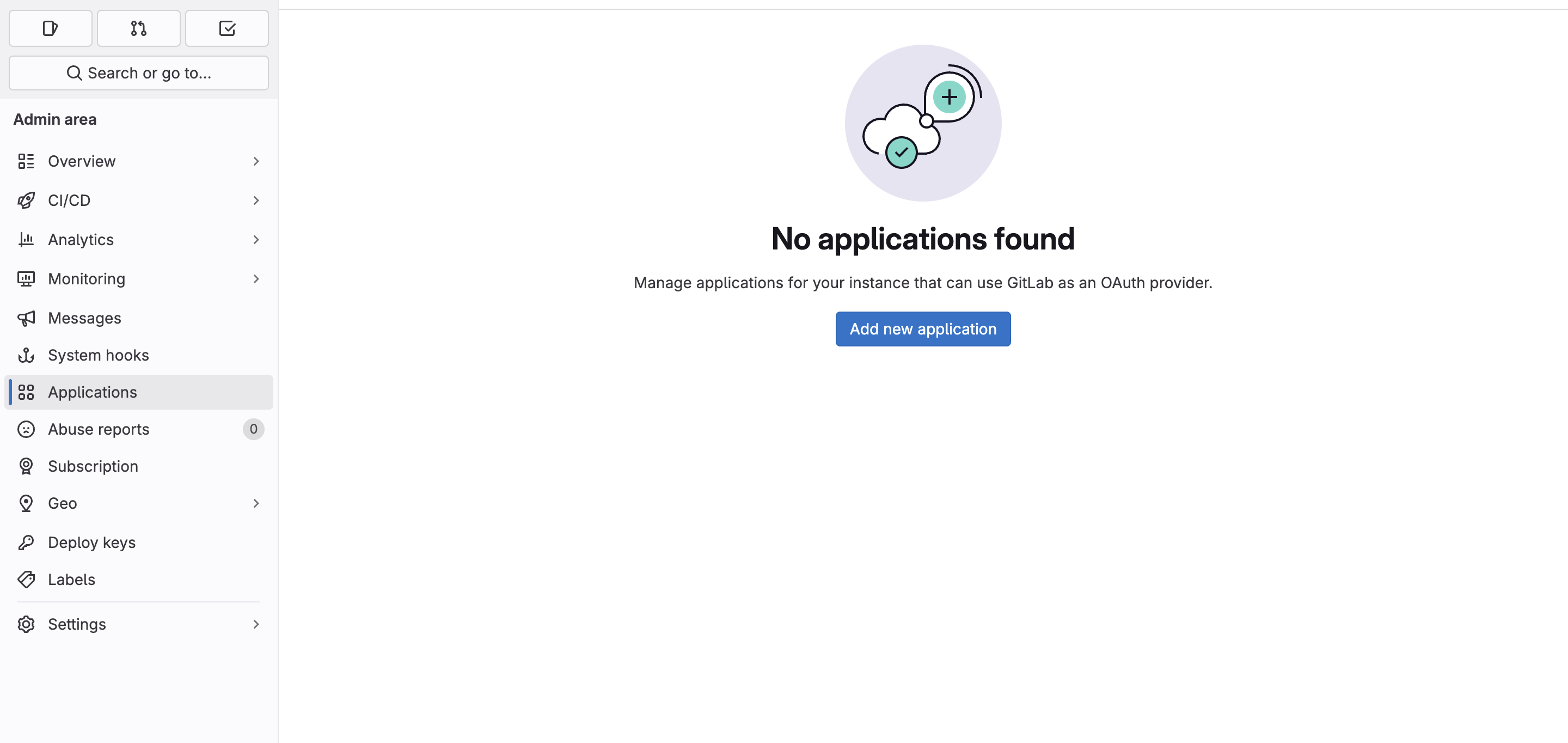Click the Subscription badge icon

coord(26,466)
